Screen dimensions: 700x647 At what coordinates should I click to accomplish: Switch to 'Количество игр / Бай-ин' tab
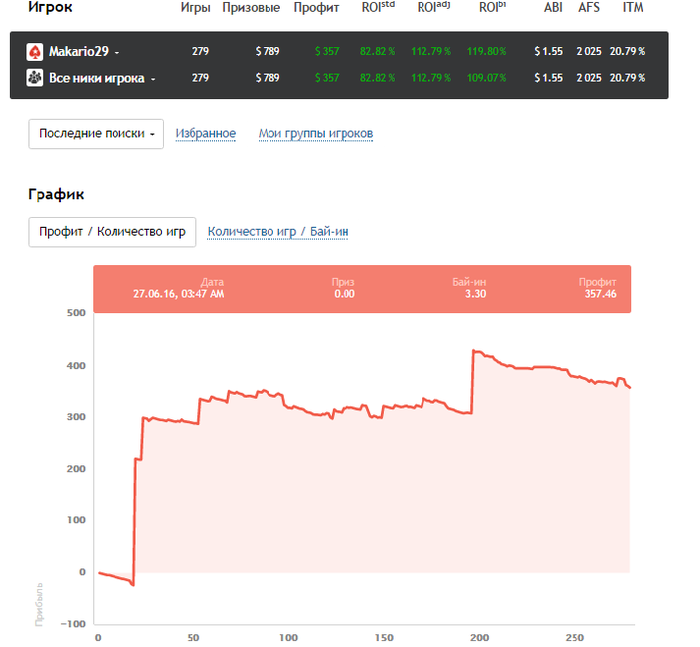(278, 232)
